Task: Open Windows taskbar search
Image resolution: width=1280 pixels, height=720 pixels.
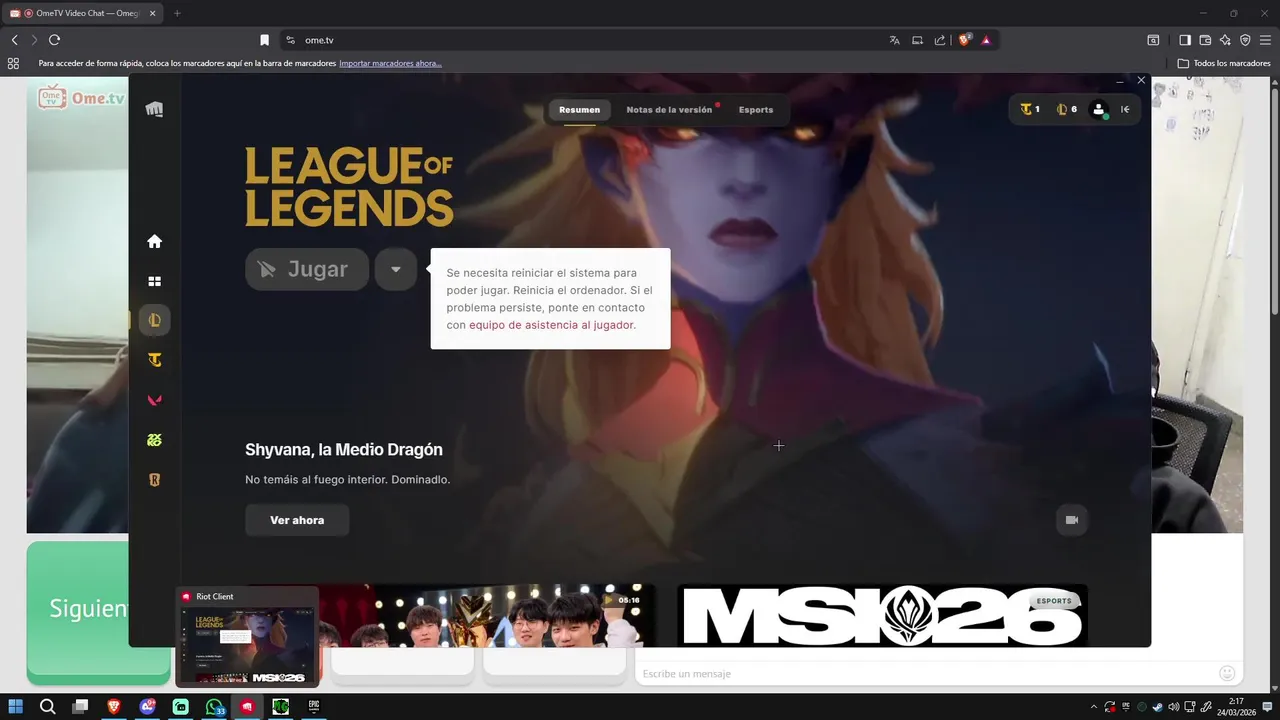Action: (47, 707)
